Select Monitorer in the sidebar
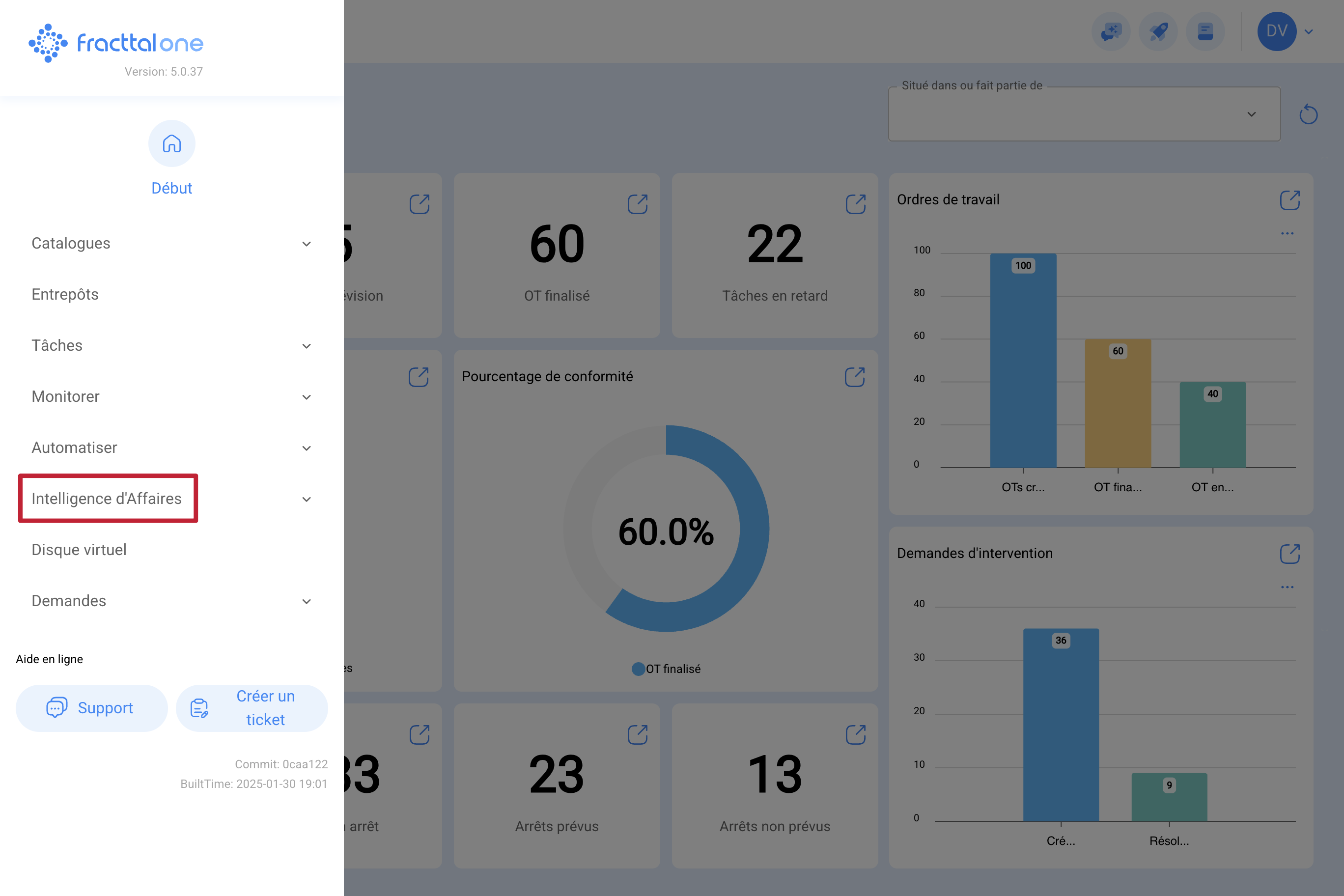The width and height of the screenshot is (1344, 896). pyautogui.click(x=66, y=396)
